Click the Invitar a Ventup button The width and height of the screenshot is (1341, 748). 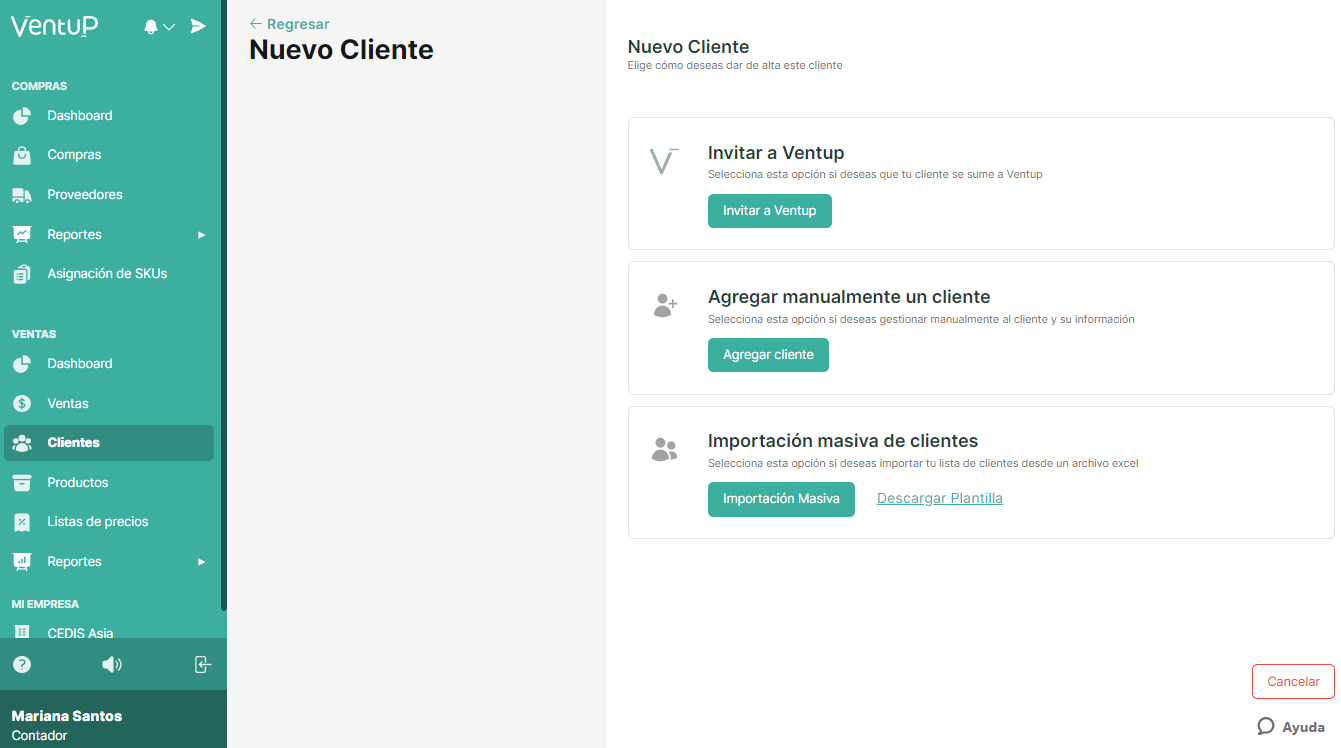[769, 211]
